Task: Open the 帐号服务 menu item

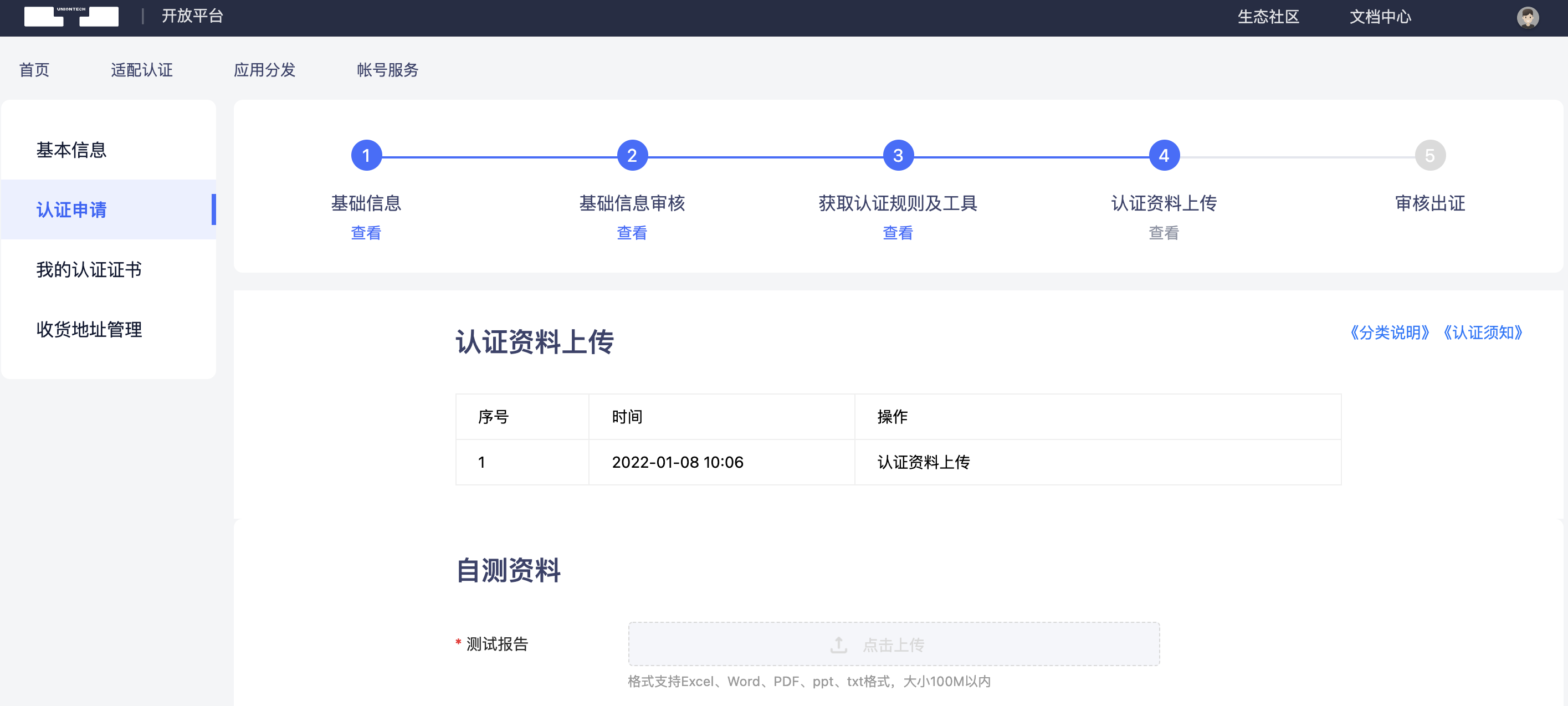Action: (x=387, y=70)
